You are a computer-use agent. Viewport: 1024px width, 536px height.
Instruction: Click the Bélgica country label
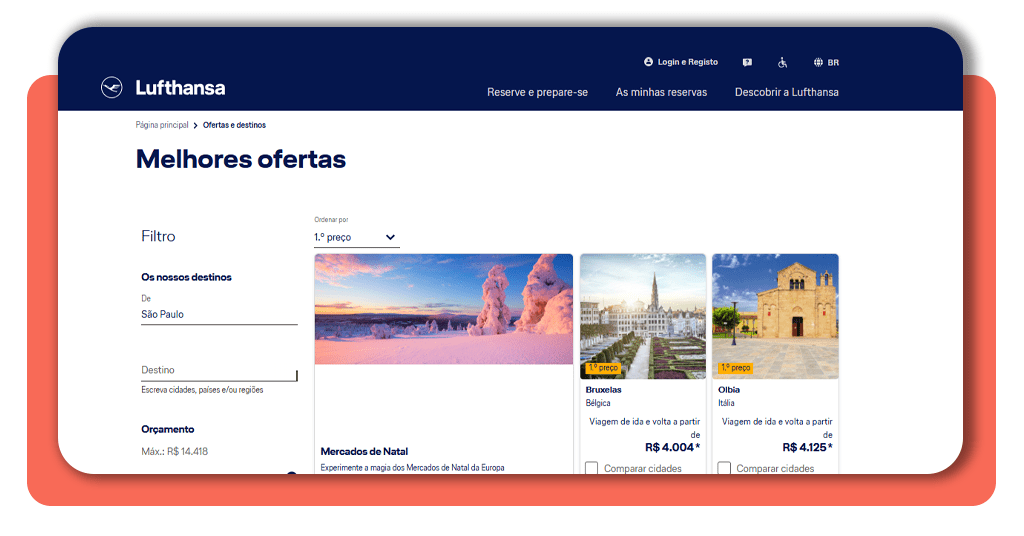(x=598, y=403)
